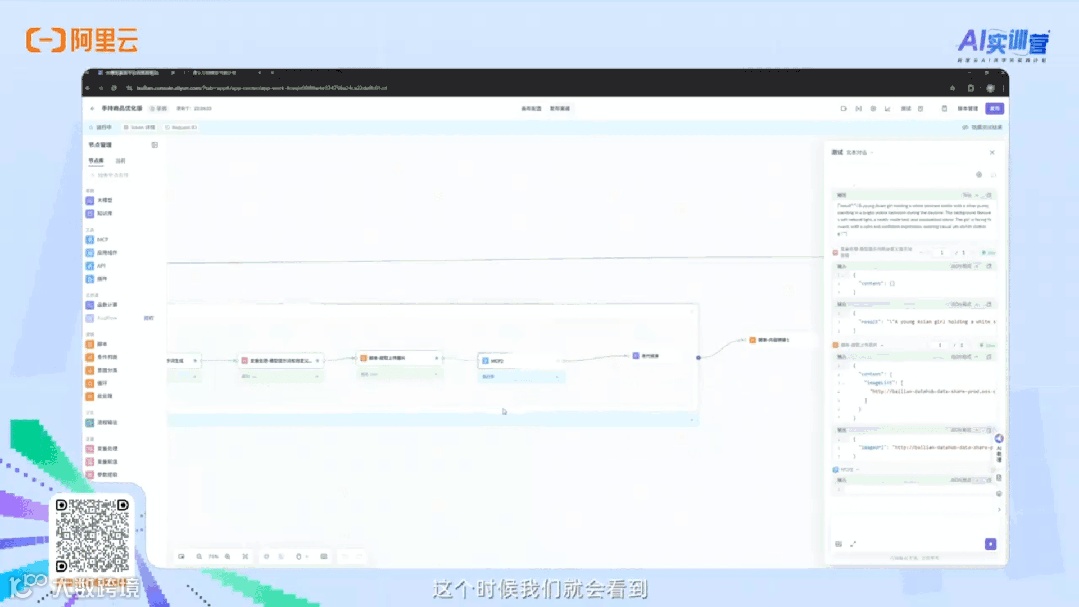
Task: Zoom out the workflow canvas
Action: point(199,557)
